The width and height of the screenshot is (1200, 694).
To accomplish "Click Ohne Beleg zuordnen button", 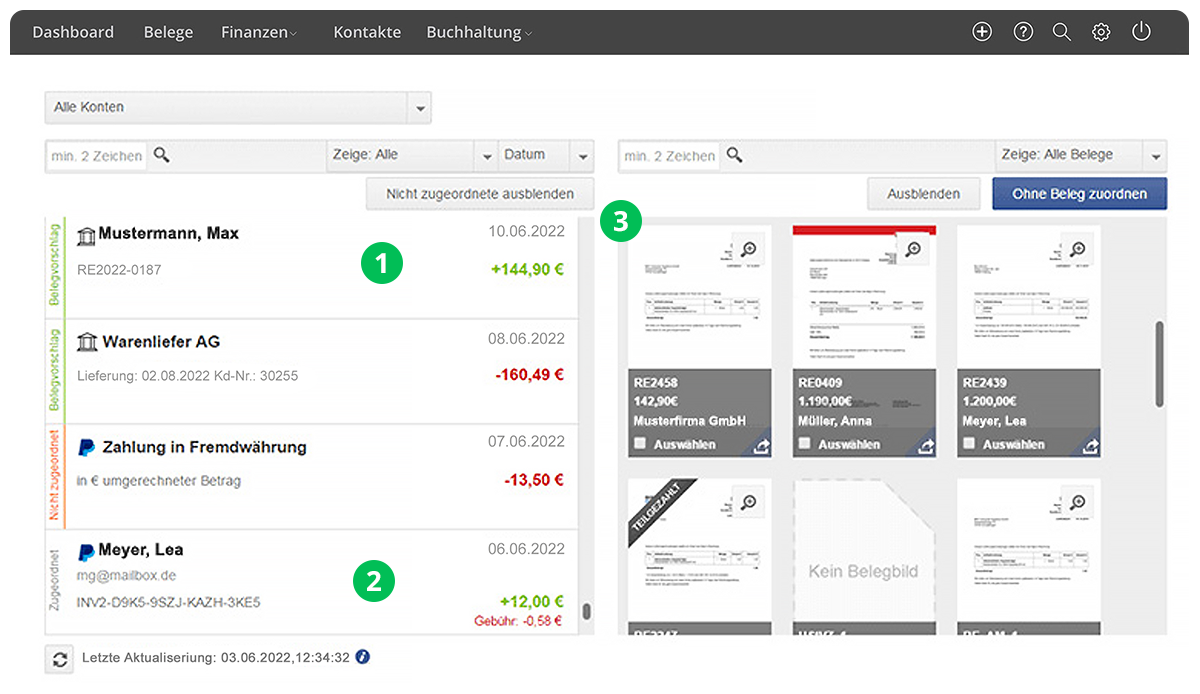I will point(1079,194).
